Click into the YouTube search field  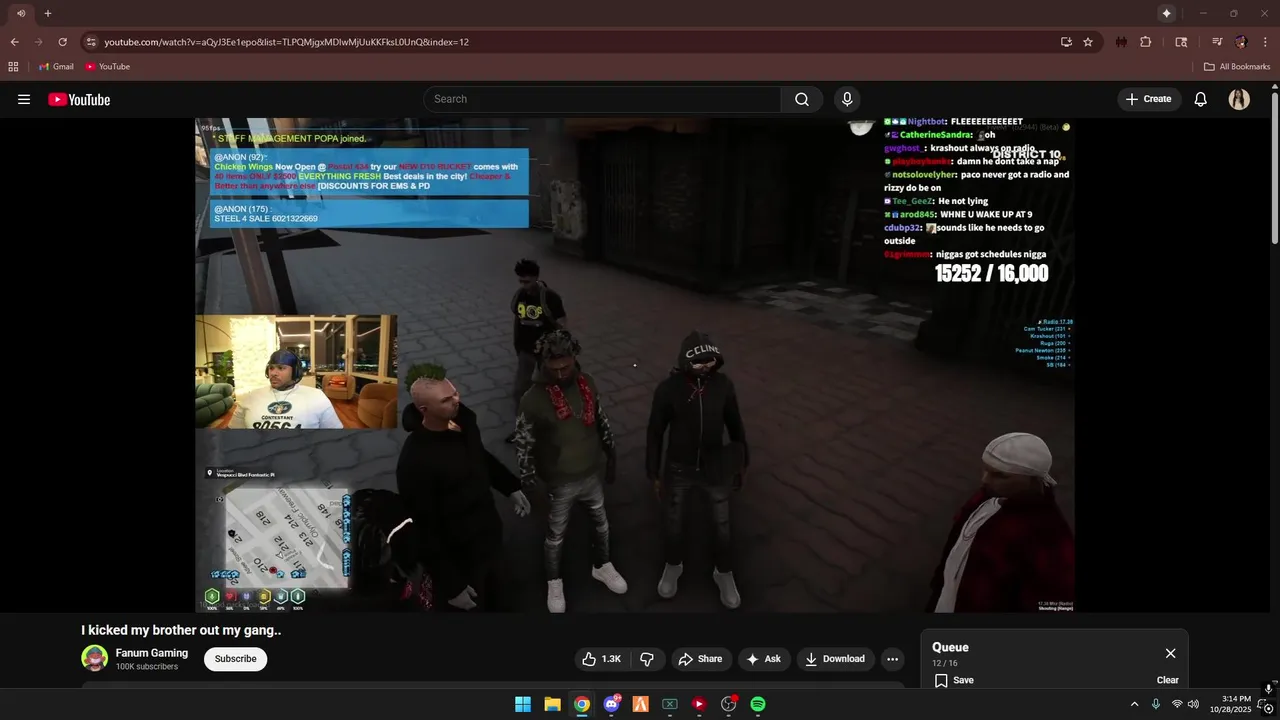pyautogui.click(x=603, y=99)
